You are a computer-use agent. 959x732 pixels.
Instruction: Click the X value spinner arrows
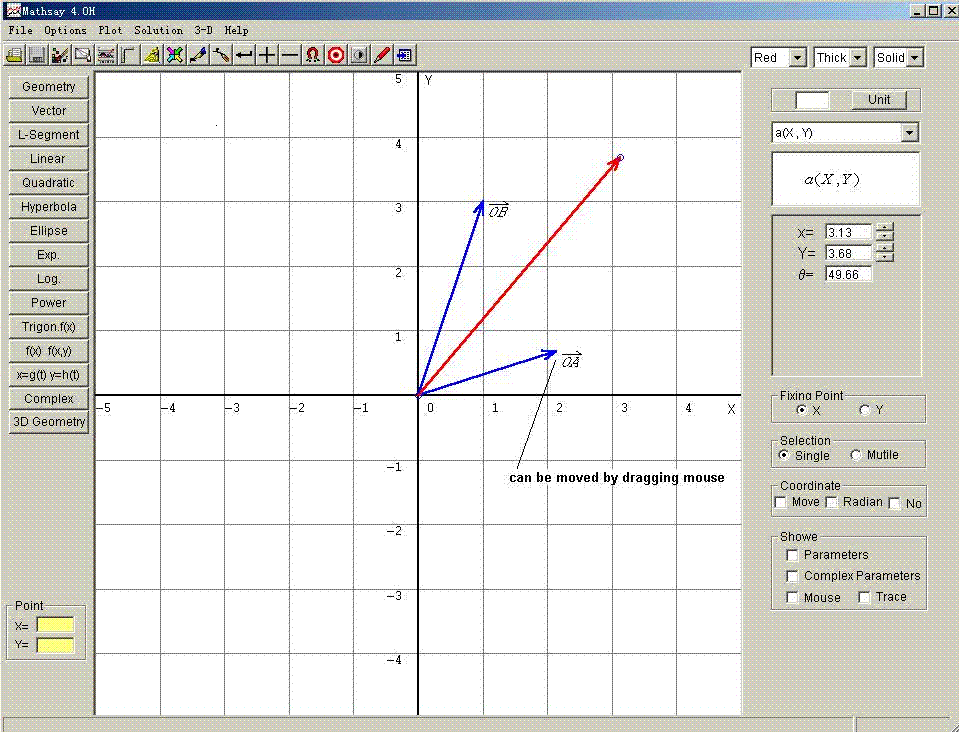point(884,232)
